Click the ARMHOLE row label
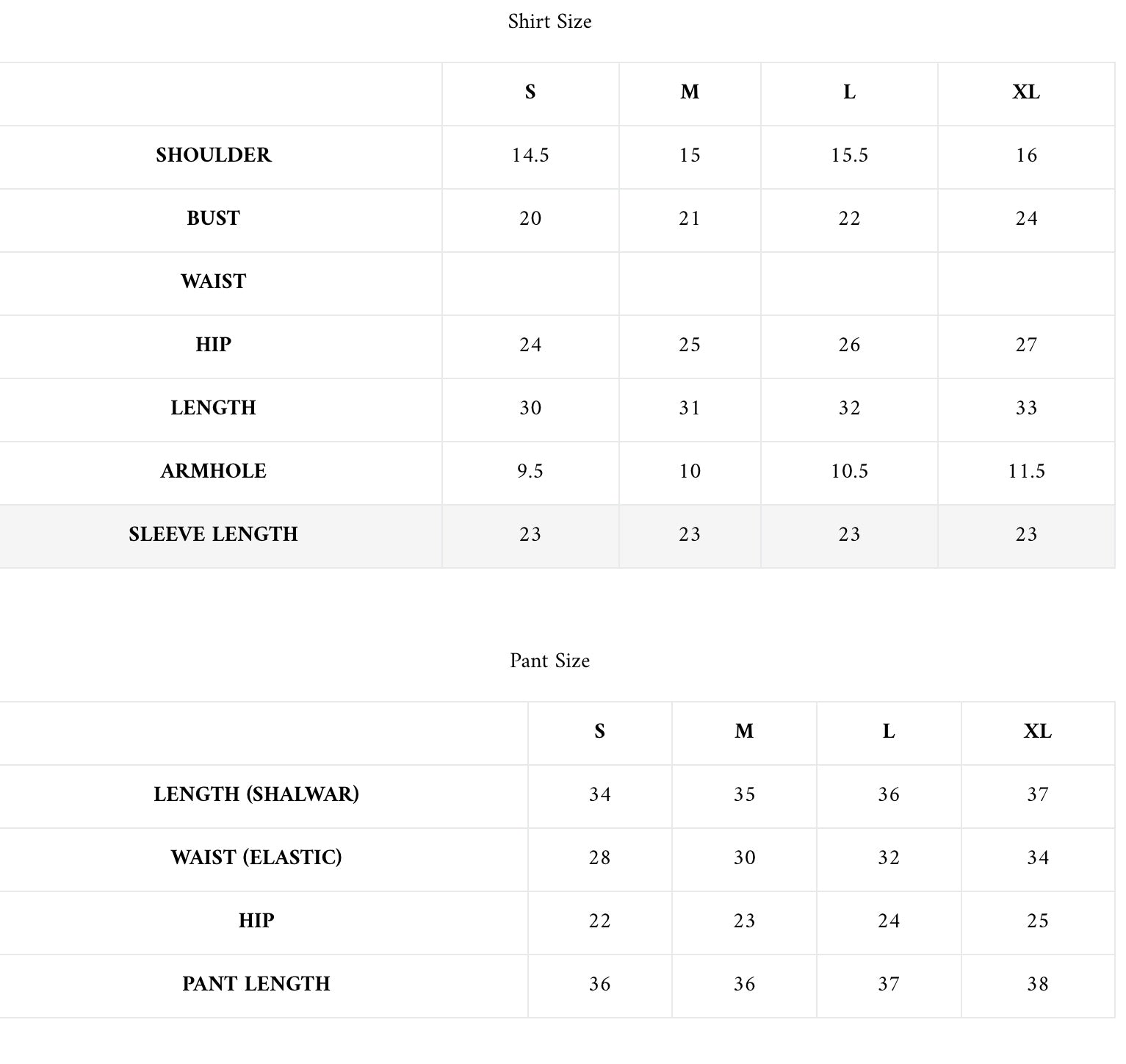The width and height of the screenshot is (1126, 1064). coord(213,471)
